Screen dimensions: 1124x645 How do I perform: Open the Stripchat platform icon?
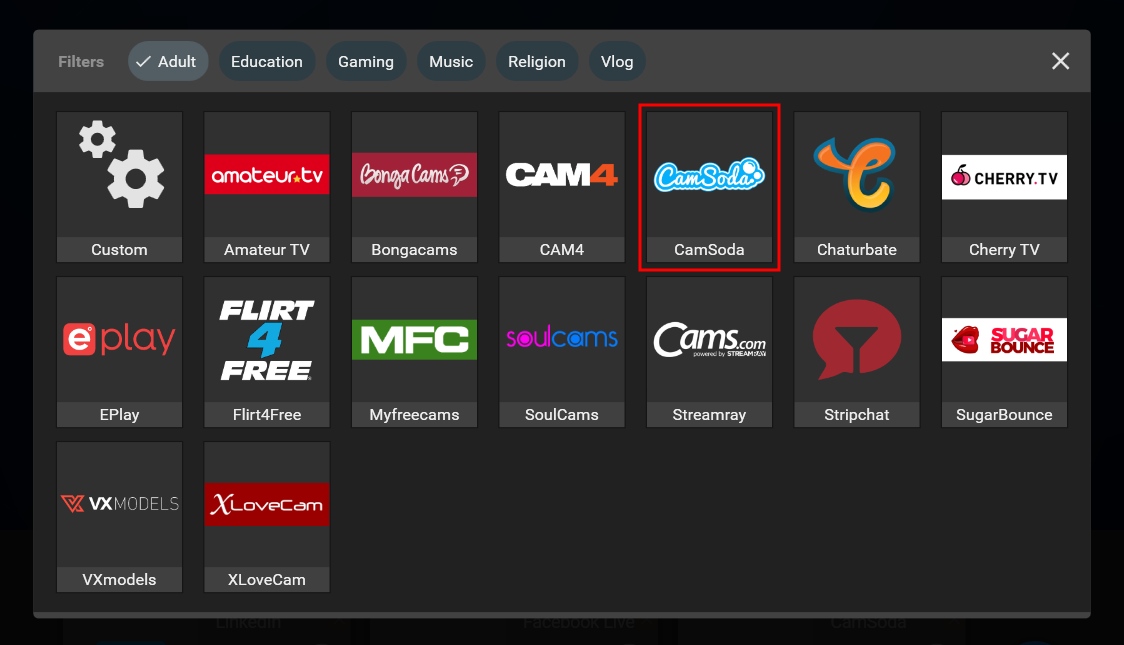pos(856,351)
